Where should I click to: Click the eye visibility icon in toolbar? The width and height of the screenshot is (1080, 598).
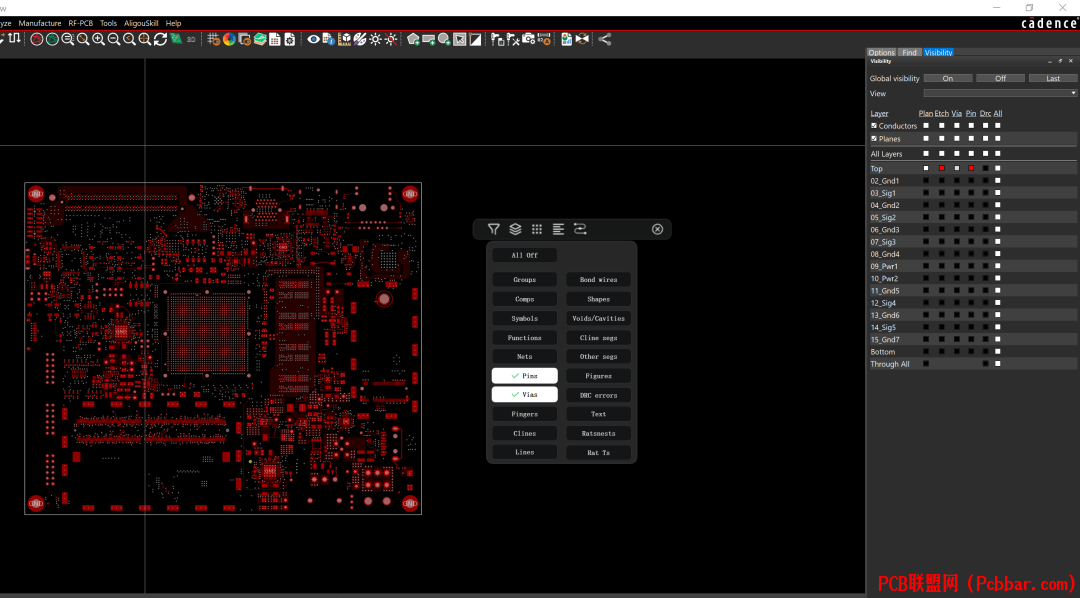pyautogui.click(x=313, y=39)
